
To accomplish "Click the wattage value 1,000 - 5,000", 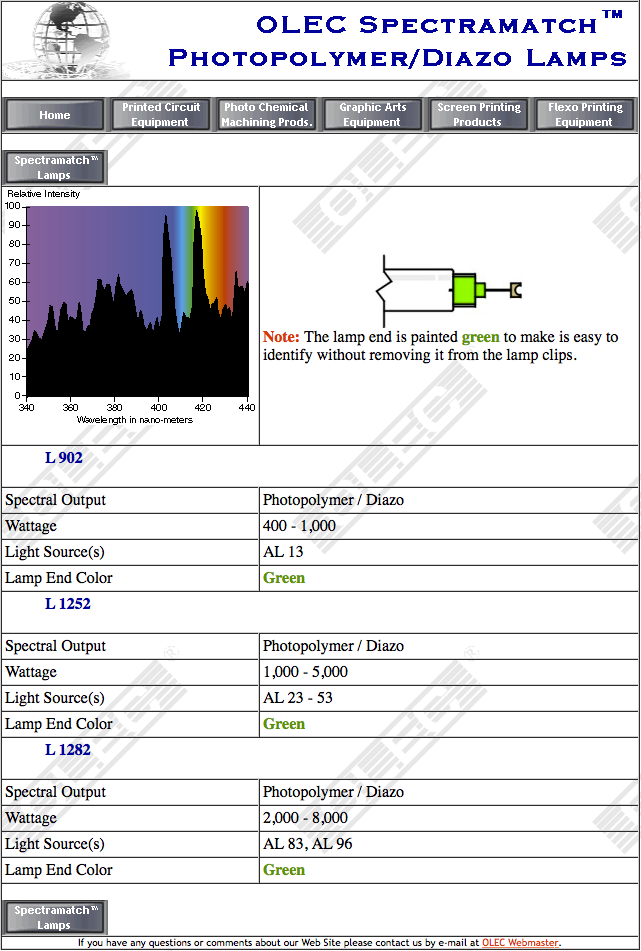I will [305, 672].
